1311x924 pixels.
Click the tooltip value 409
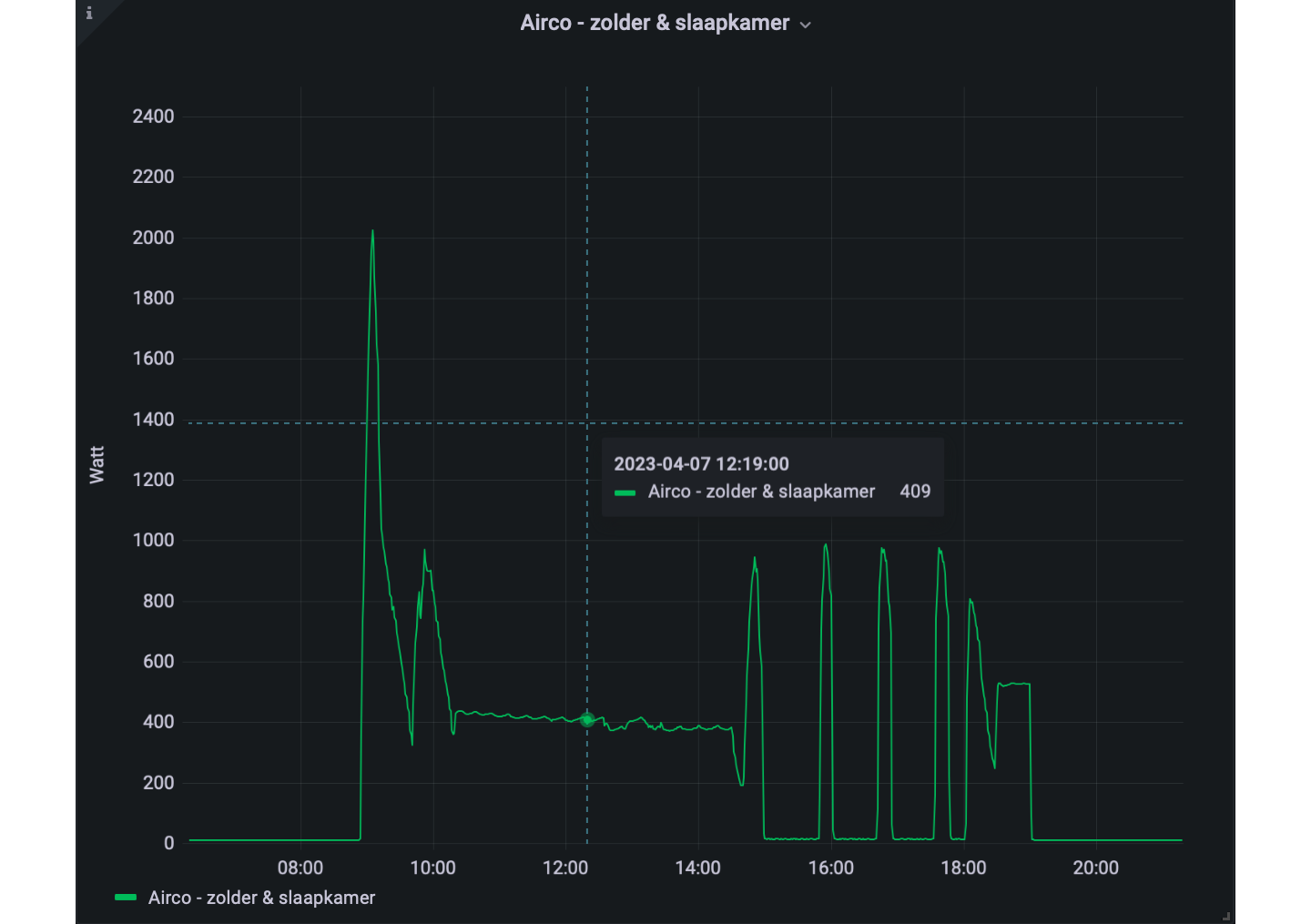click(x=915, y=492)
